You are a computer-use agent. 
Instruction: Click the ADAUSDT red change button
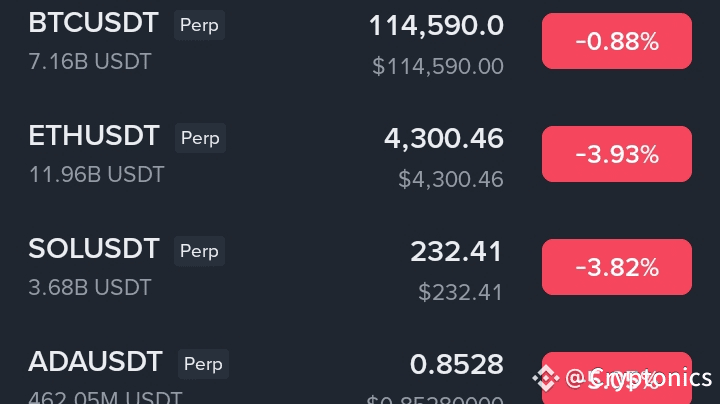[x=616, y=374]
